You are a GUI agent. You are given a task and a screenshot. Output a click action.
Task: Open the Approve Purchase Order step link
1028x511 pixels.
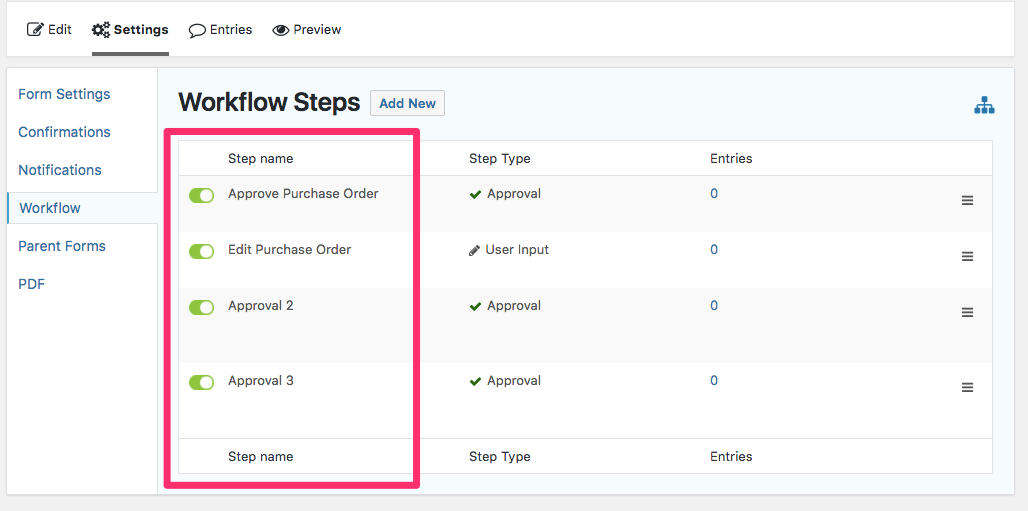click(303, 194)
